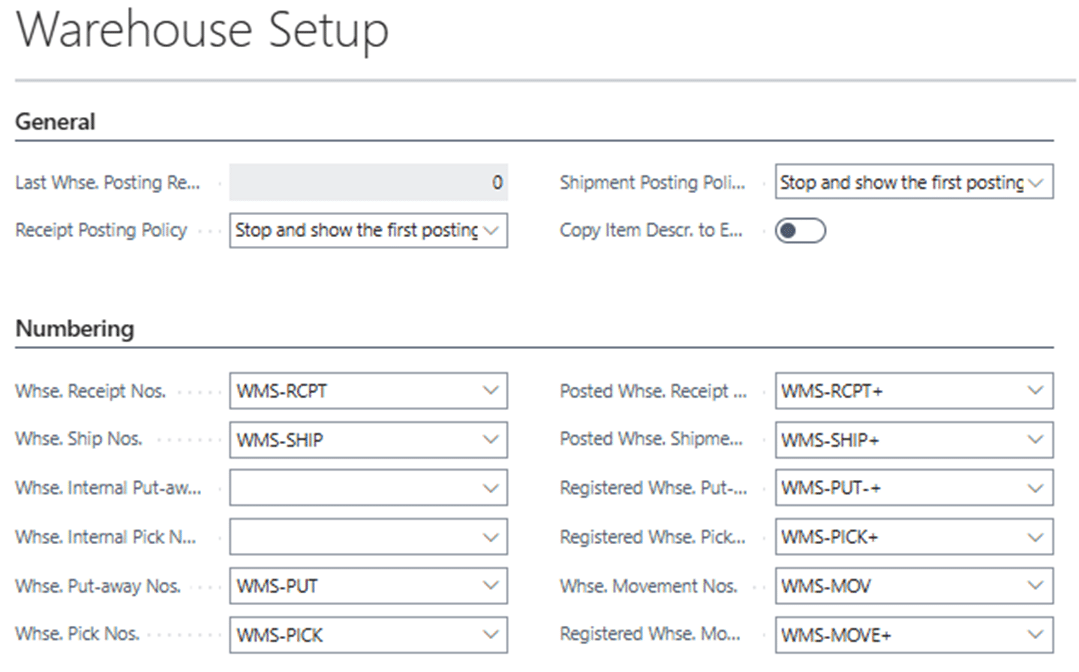Viewport: 1079px width, 672px height.
Task: Expand Whse. Movement Nos. dropdown arrow
Action: click(x=1036, y=586)
